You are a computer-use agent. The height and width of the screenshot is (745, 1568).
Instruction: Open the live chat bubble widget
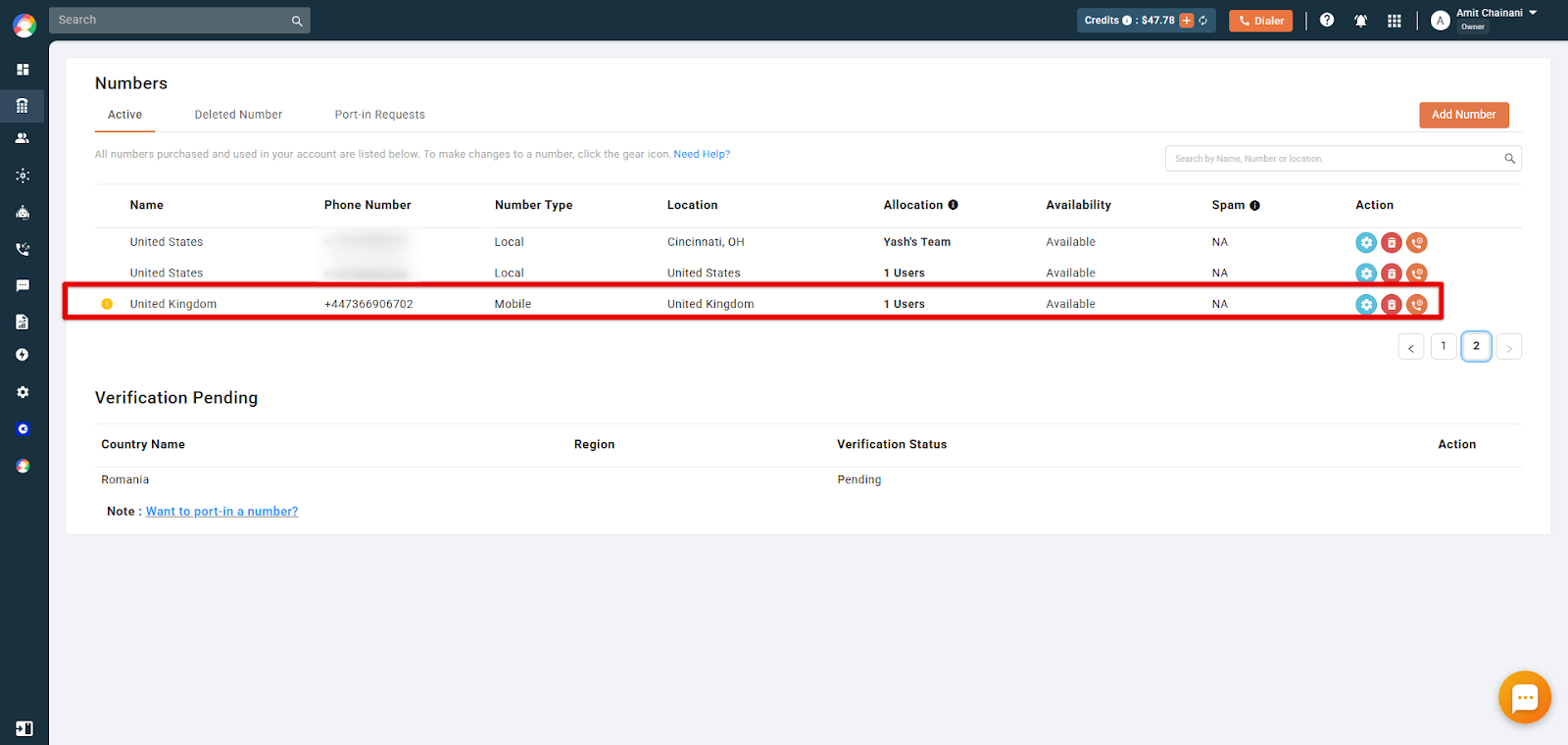click(x=1525, y=697)
